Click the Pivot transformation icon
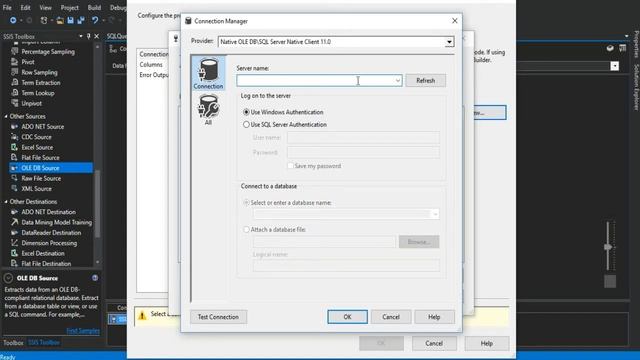 [x=15, y=62]
